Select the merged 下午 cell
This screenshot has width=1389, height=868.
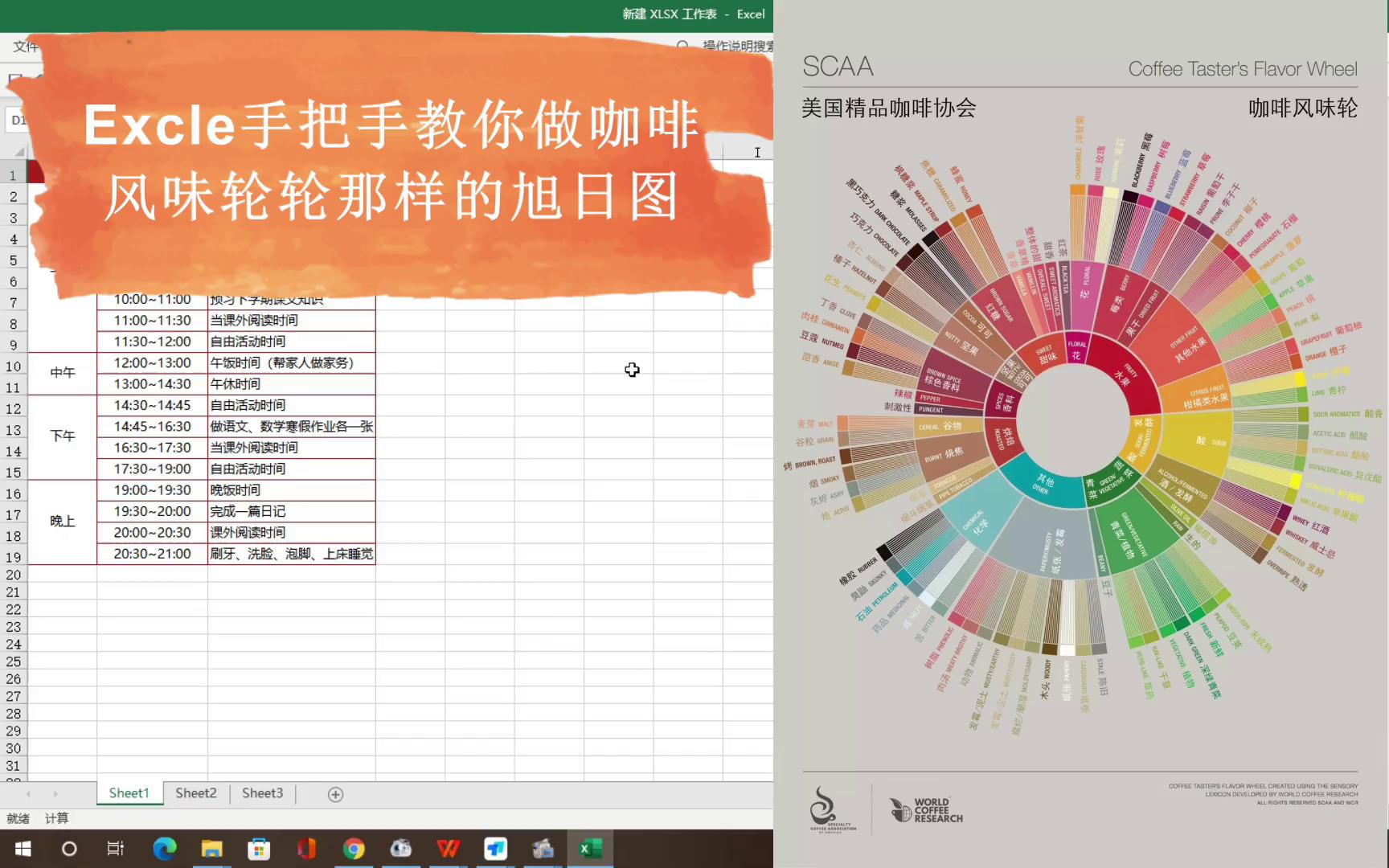[x=63, y=436]
